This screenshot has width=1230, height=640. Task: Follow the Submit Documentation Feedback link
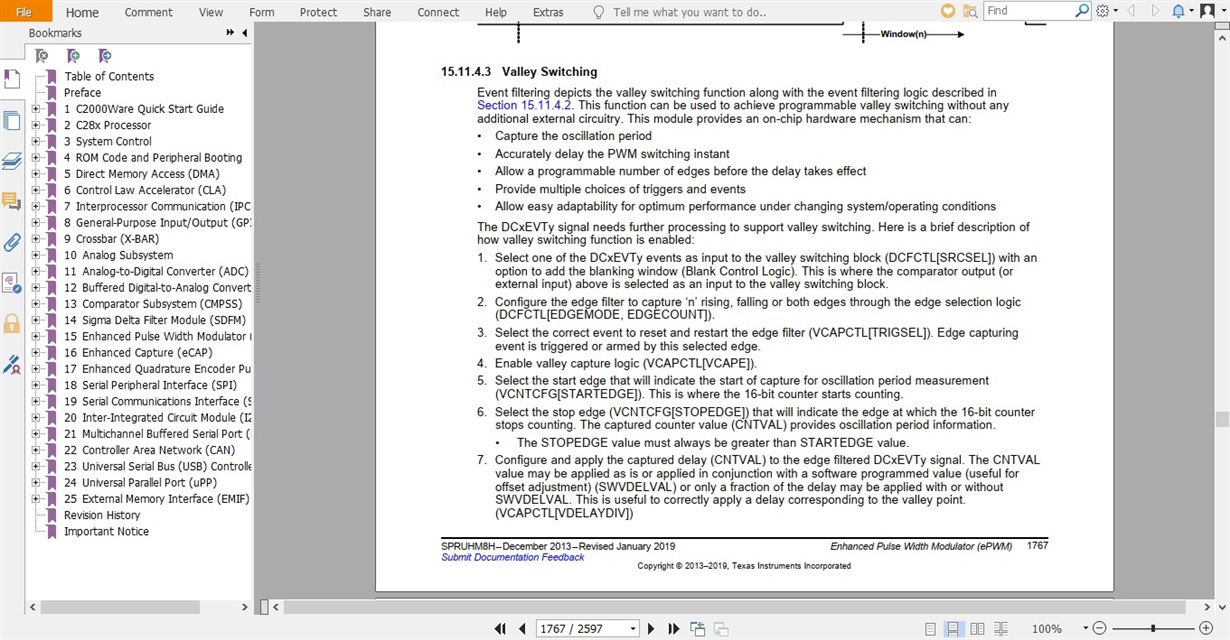[x=512, y=557]
